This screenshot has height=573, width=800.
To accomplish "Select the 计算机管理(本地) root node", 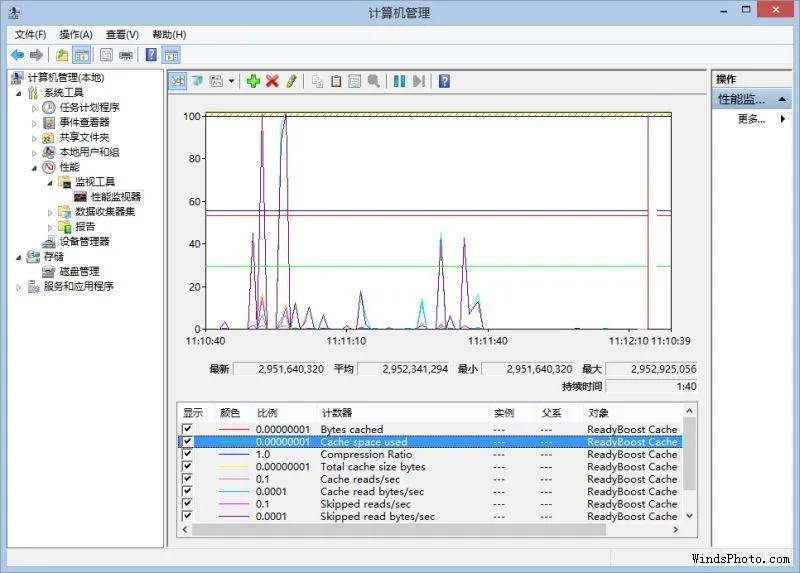I will coord(66,78).
